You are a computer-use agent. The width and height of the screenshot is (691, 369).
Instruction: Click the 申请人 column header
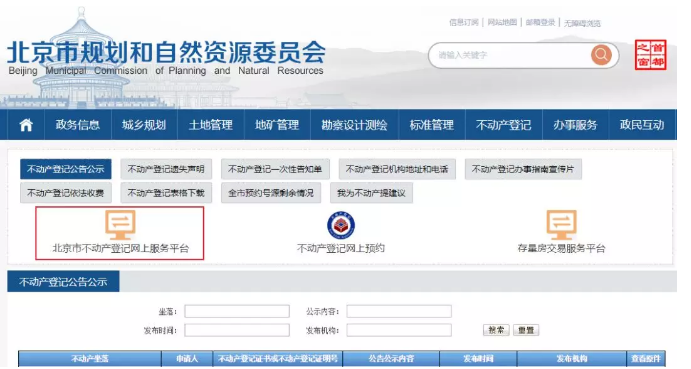click(187, 359)
